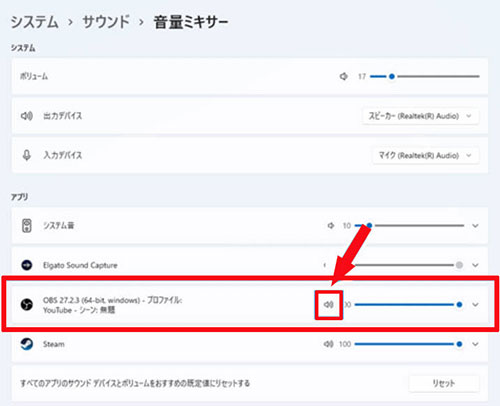The width and height of the screenshot is (500, 406).
Task: Go to サウンド in the breadcrumb
Action: 106,22
